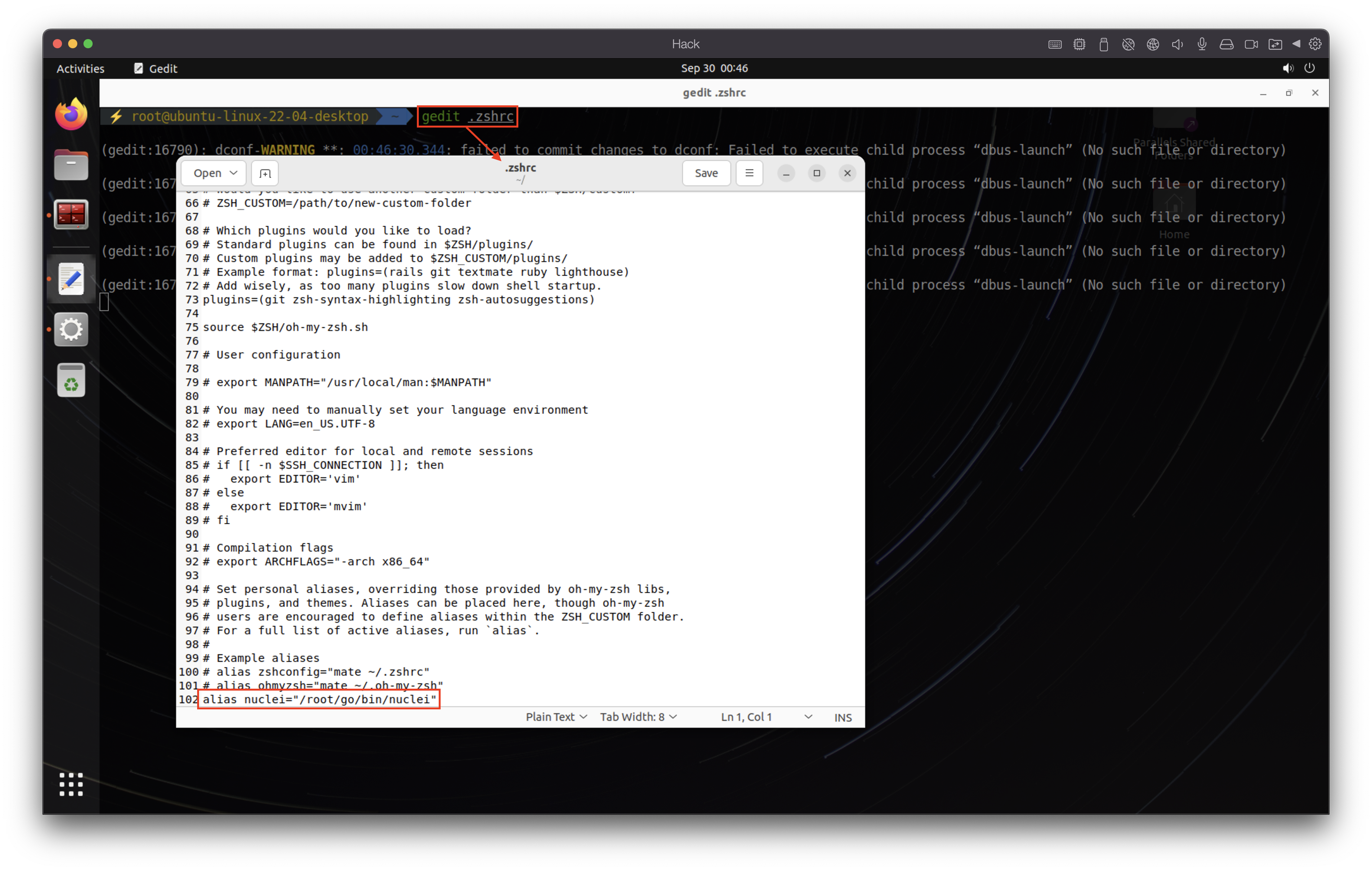Close the terminal window gedit .zshrc
The height and width of the screenshot is (871, 1372).
(1315, 93)
